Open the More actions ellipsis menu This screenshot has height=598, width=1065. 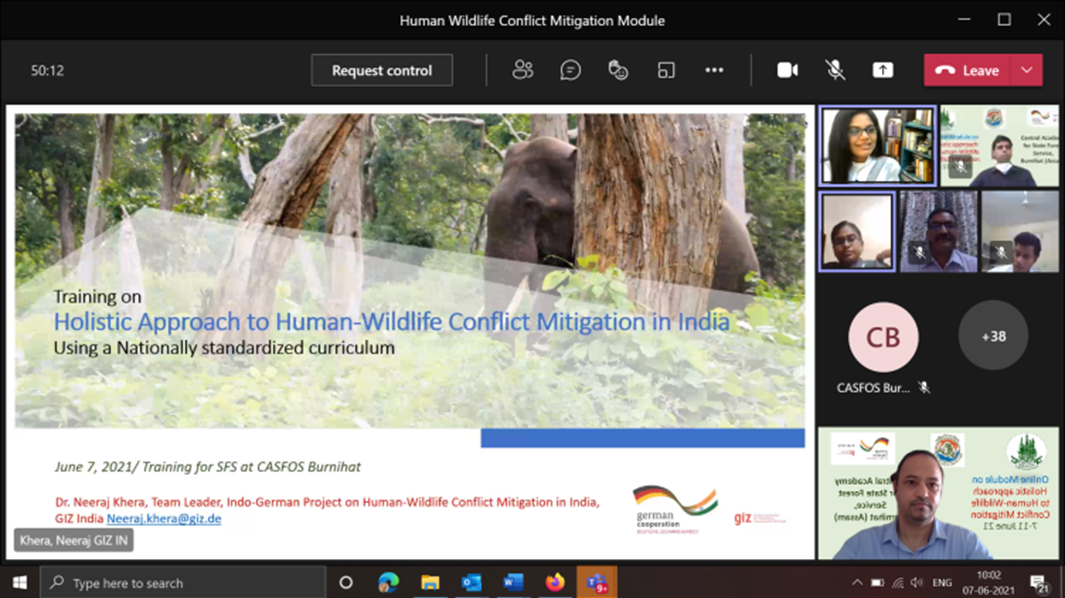pos(714,70)
